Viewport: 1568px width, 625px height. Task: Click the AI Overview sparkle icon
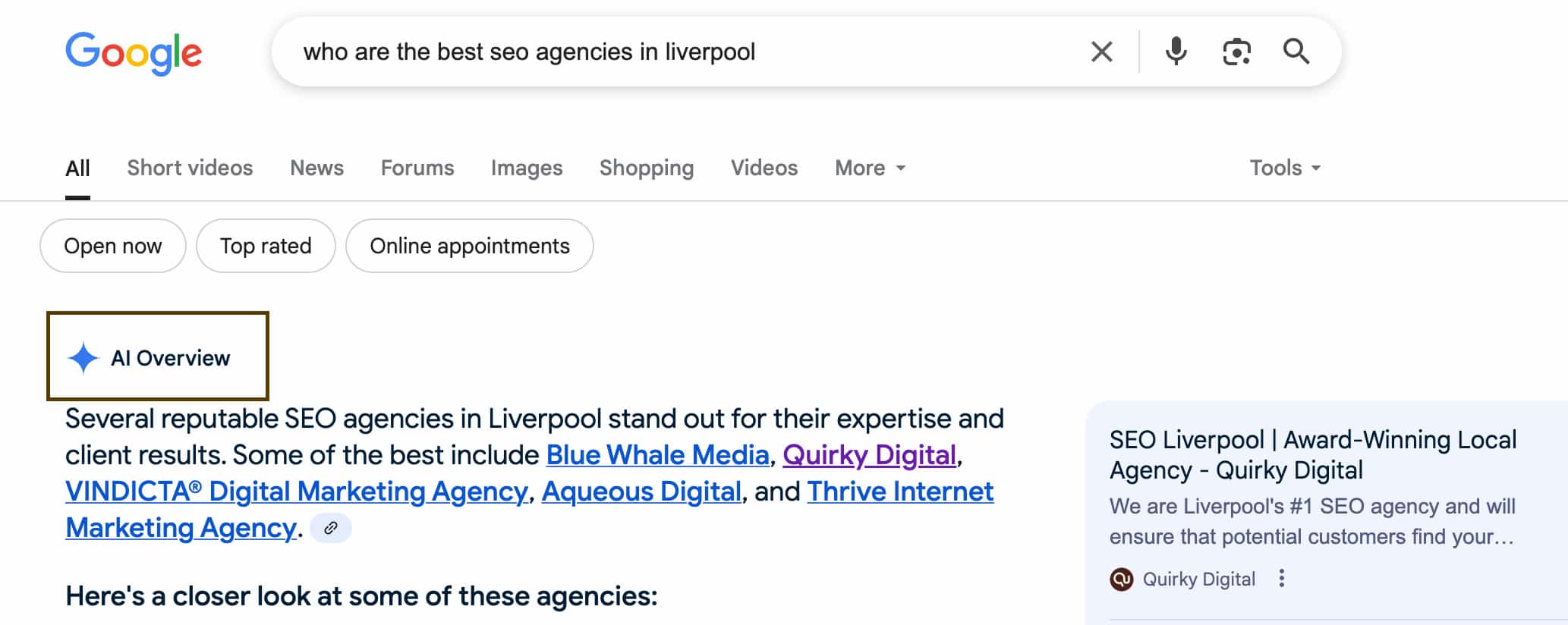[x=83, y=358]
